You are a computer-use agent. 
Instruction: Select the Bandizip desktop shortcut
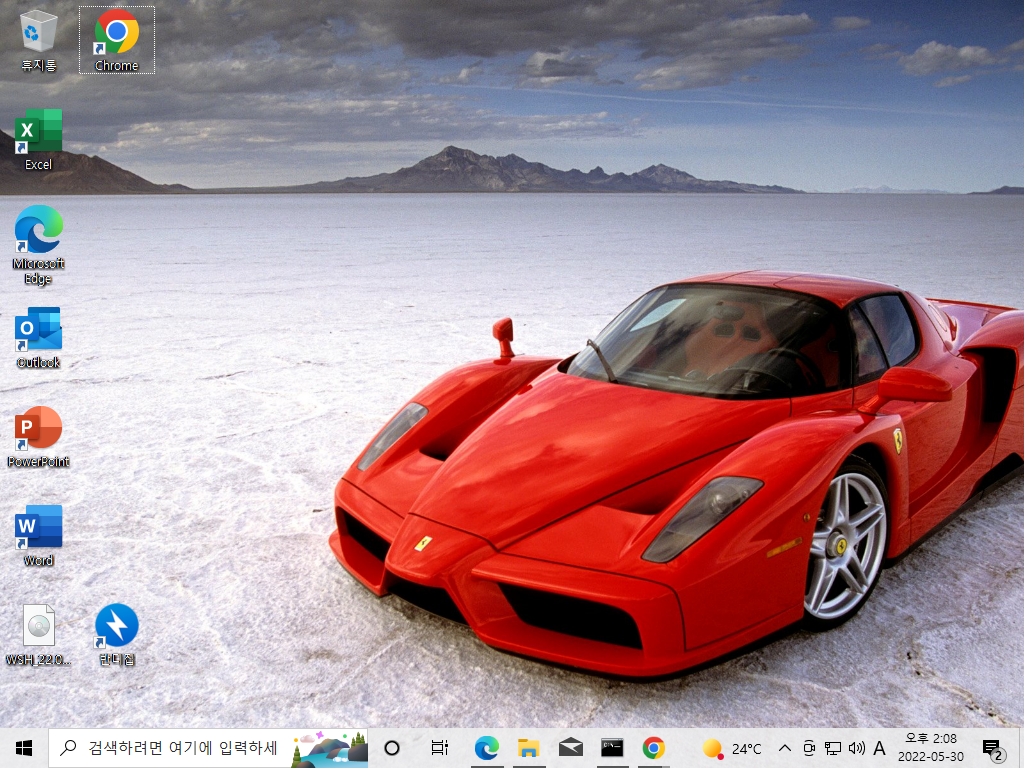pyautogui.click(x=117, y=635)
